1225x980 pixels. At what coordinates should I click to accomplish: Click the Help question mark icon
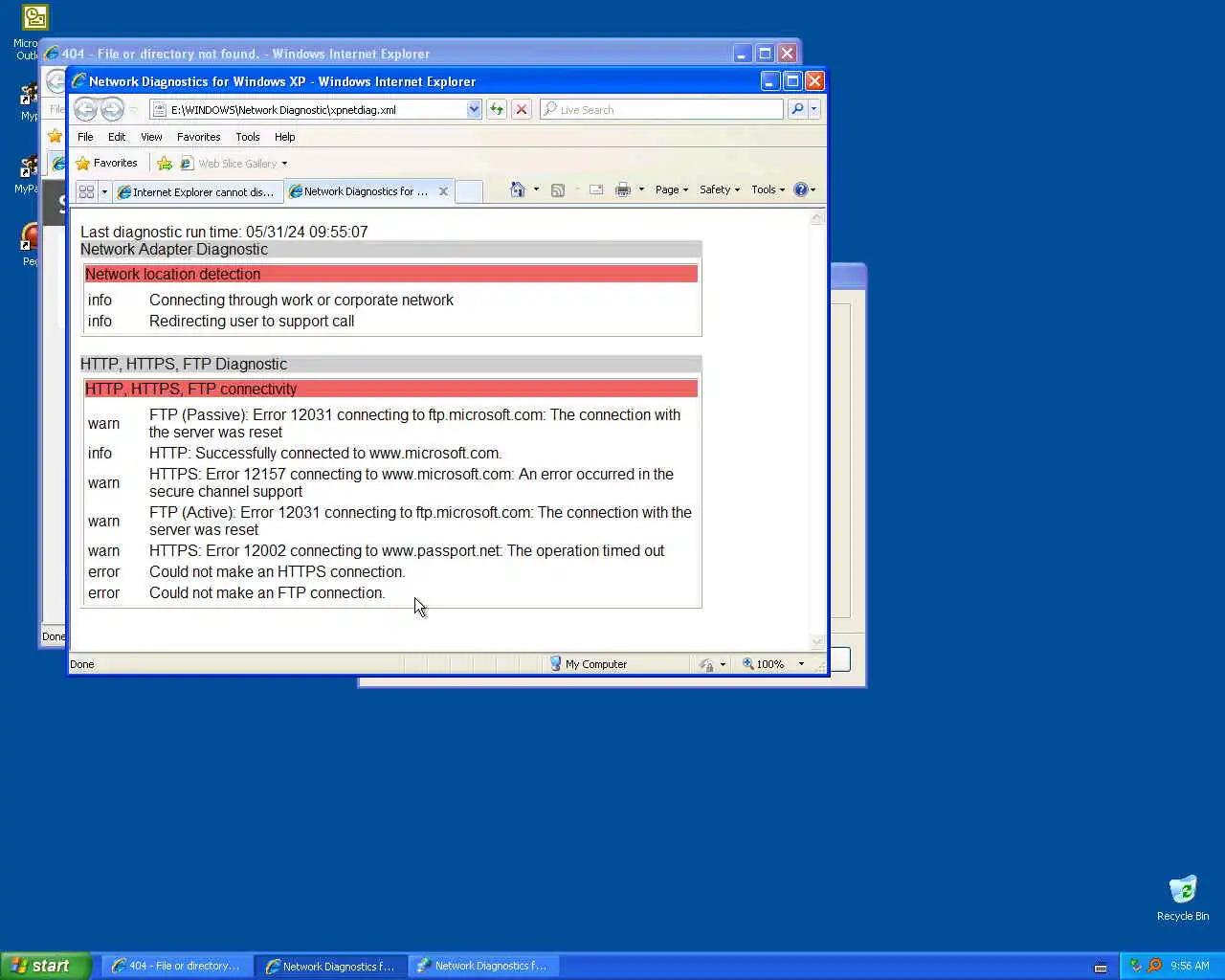801,189
